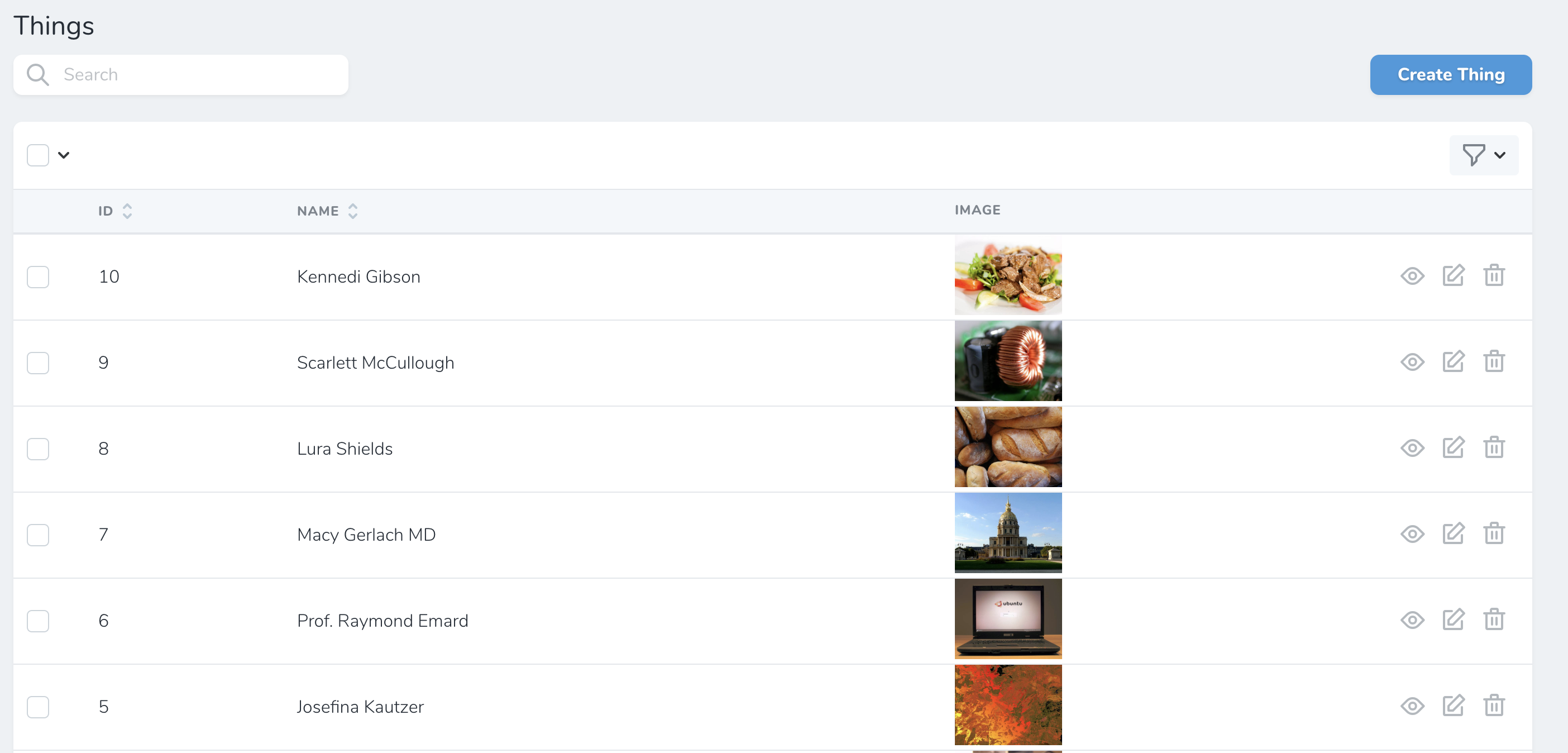Open the filter dropdown menu

tap(1483, 155)
